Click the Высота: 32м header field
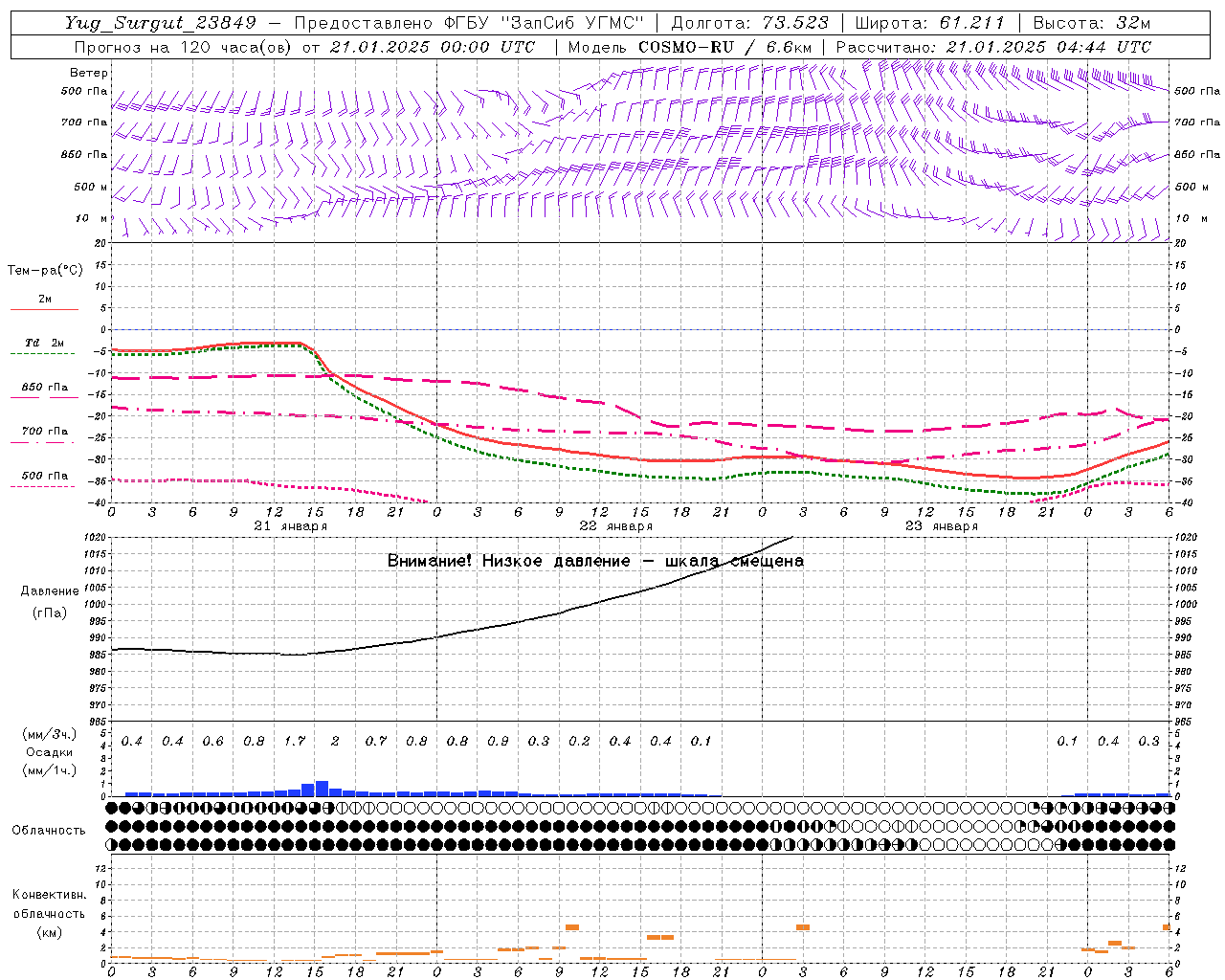Image resolution: width=1225 pixels, height=980 pixels. tap(1090, 23)
